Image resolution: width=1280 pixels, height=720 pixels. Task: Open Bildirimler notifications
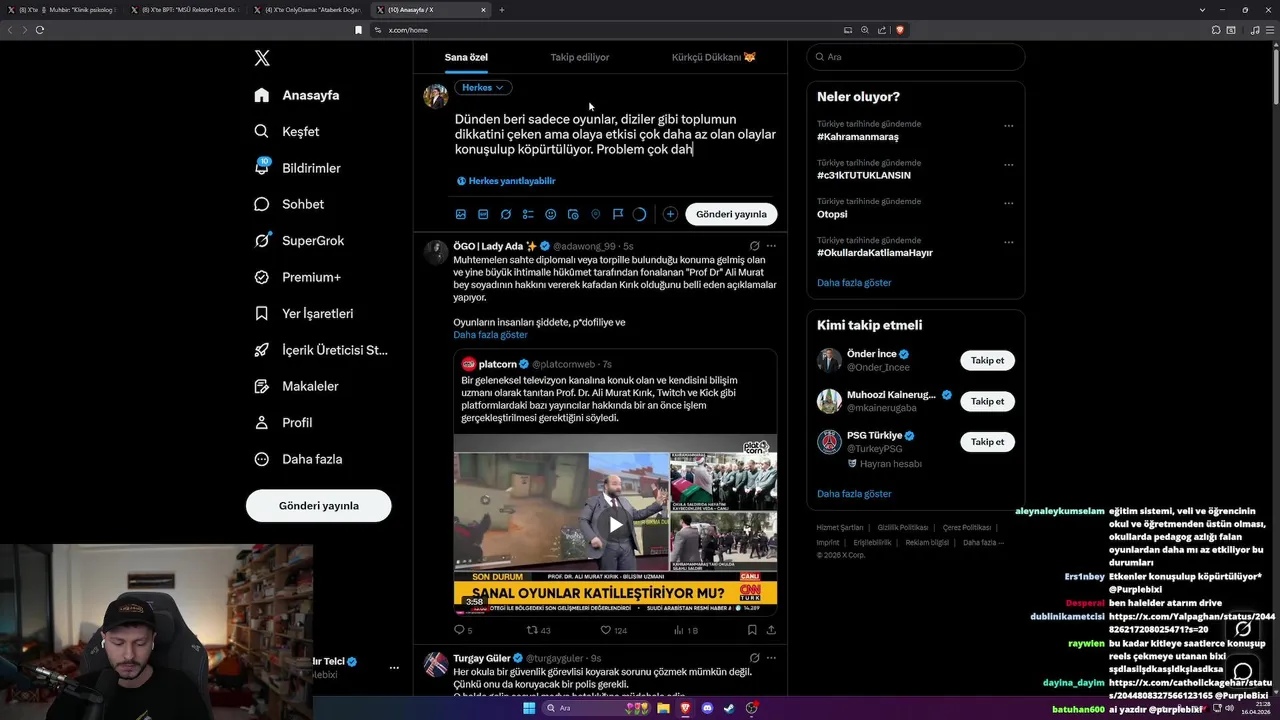point(297,168)
